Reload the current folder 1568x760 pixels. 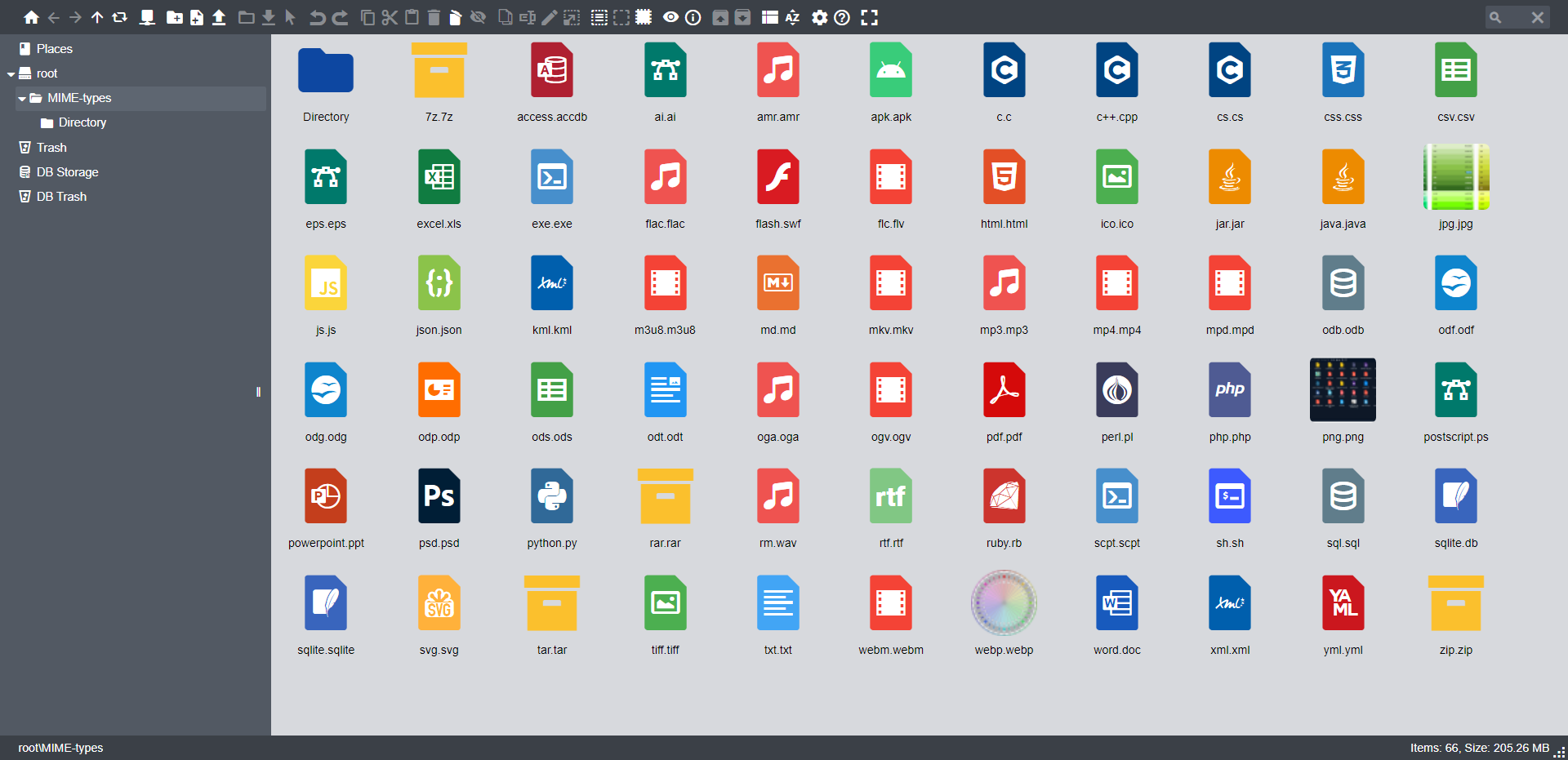120,17
